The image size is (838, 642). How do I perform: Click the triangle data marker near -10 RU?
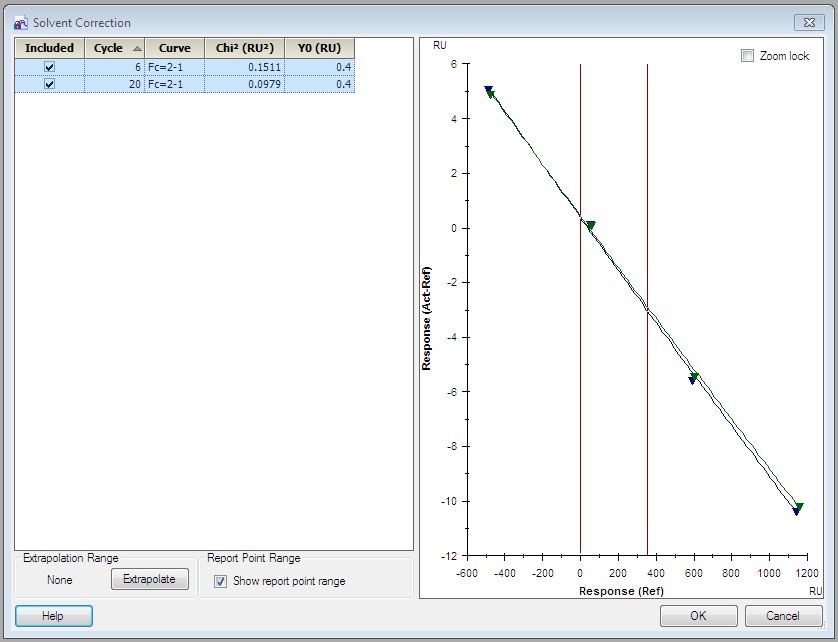tap(798, 509)
